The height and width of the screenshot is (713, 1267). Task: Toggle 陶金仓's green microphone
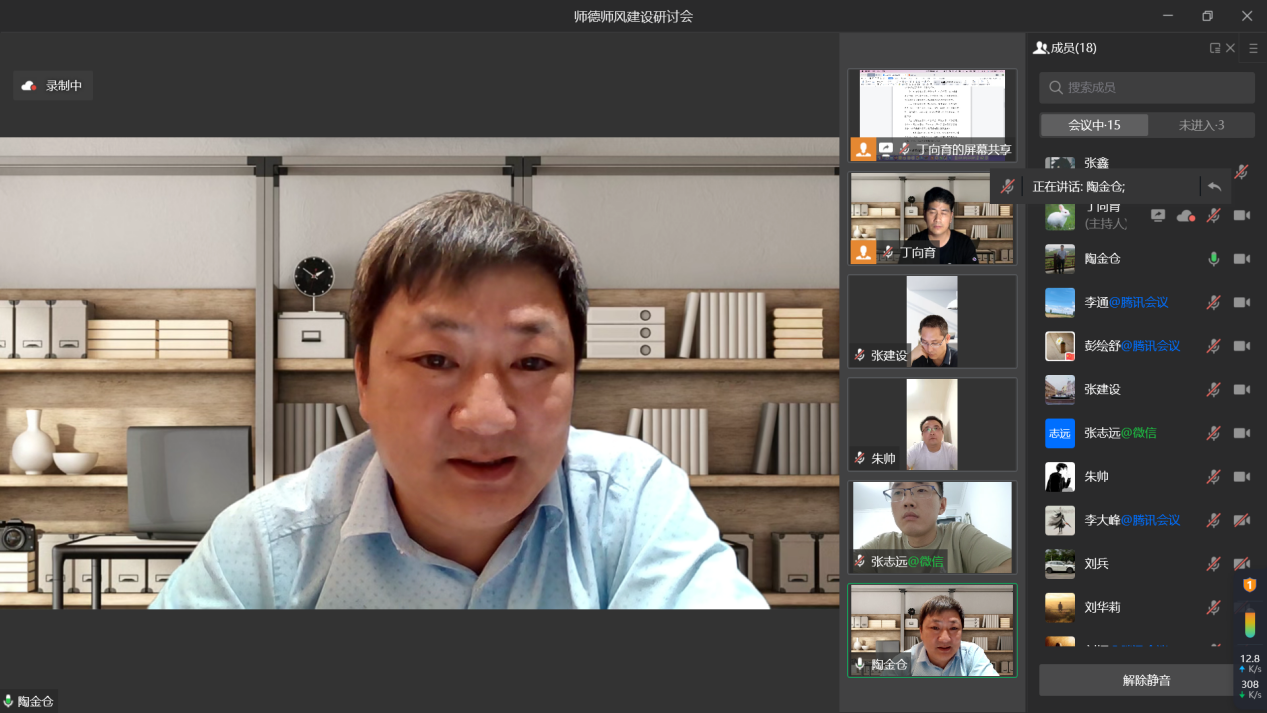click(x=1213, y=259)
